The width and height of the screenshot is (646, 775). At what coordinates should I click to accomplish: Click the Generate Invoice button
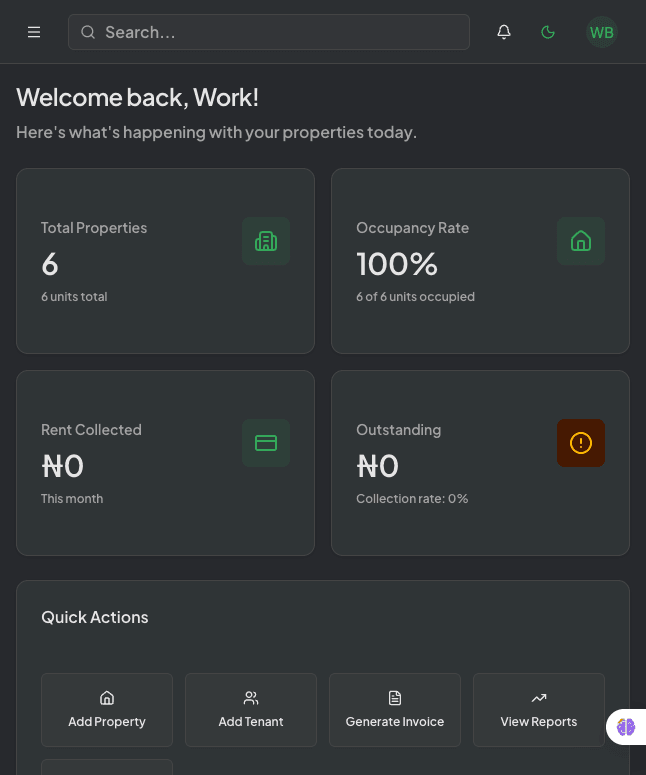(395, 710)
